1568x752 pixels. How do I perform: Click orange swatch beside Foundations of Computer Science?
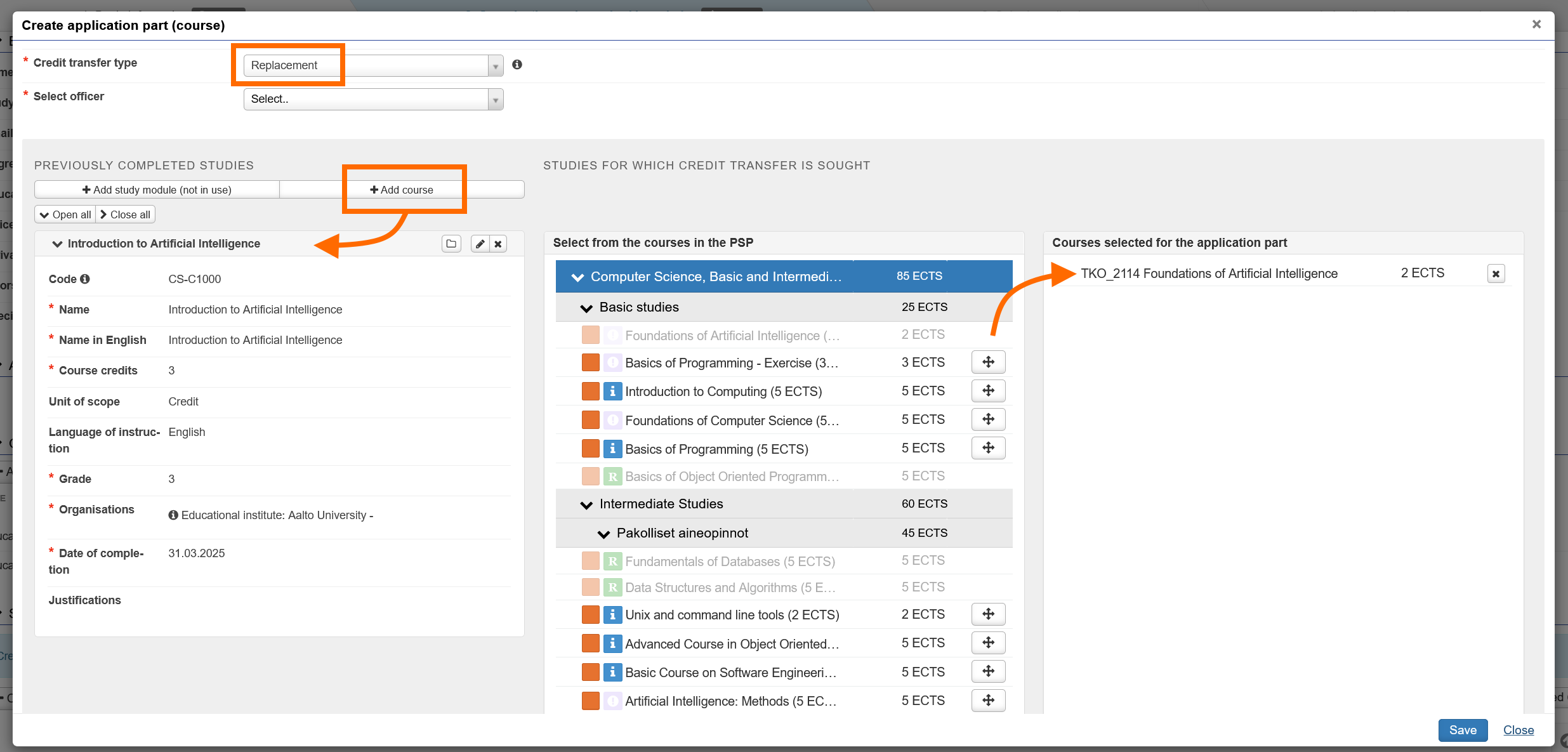point(590,420)
